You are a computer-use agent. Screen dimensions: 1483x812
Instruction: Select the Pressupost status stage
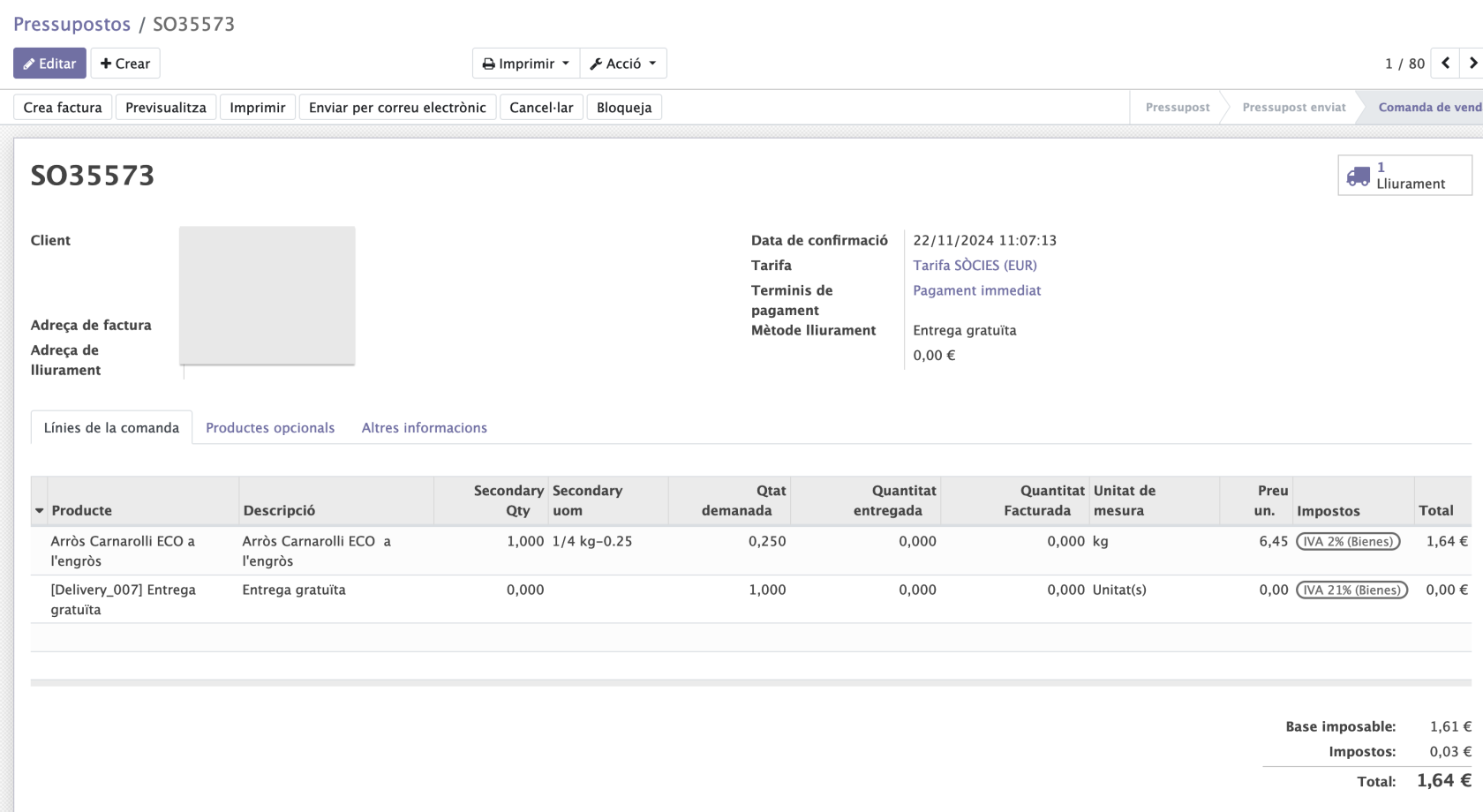(x=1178, y=107)
